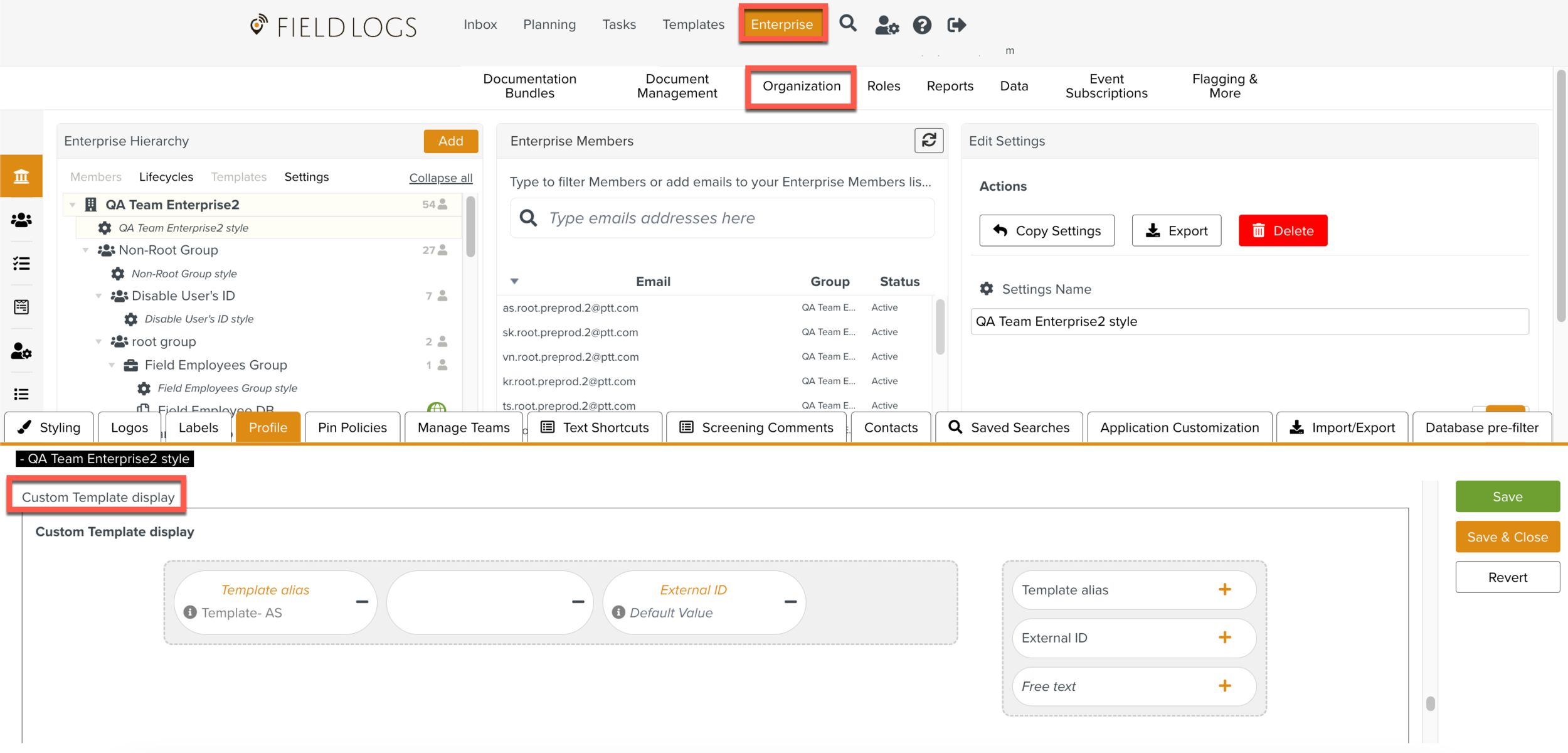Open Templates in top navigation

click(693, 24)
